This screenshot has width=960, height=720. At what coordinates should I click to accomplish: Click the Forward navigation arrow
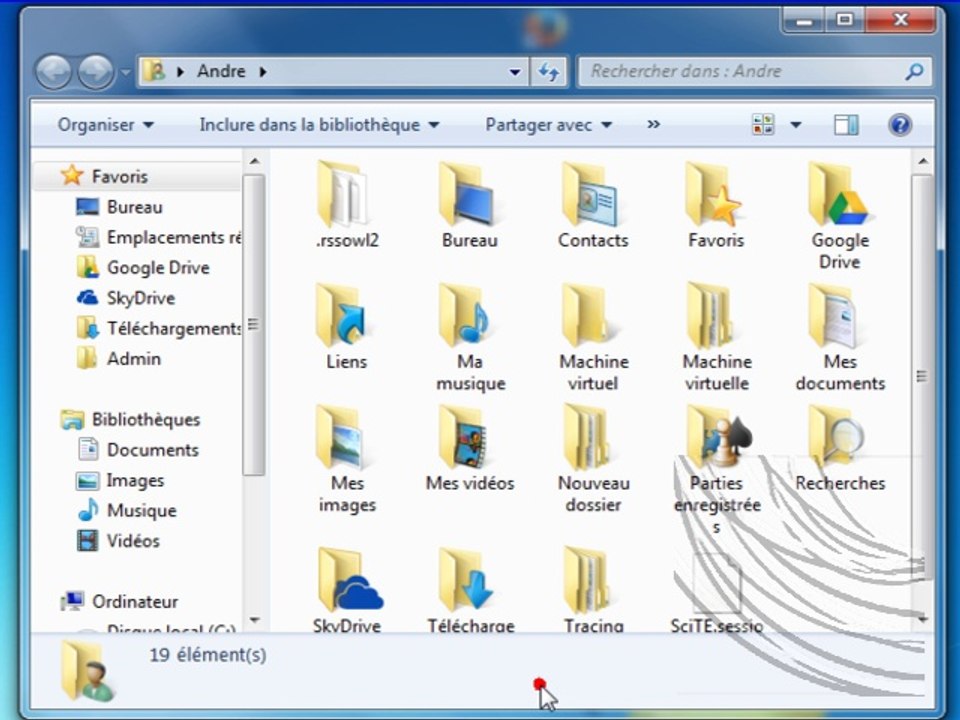96,72
